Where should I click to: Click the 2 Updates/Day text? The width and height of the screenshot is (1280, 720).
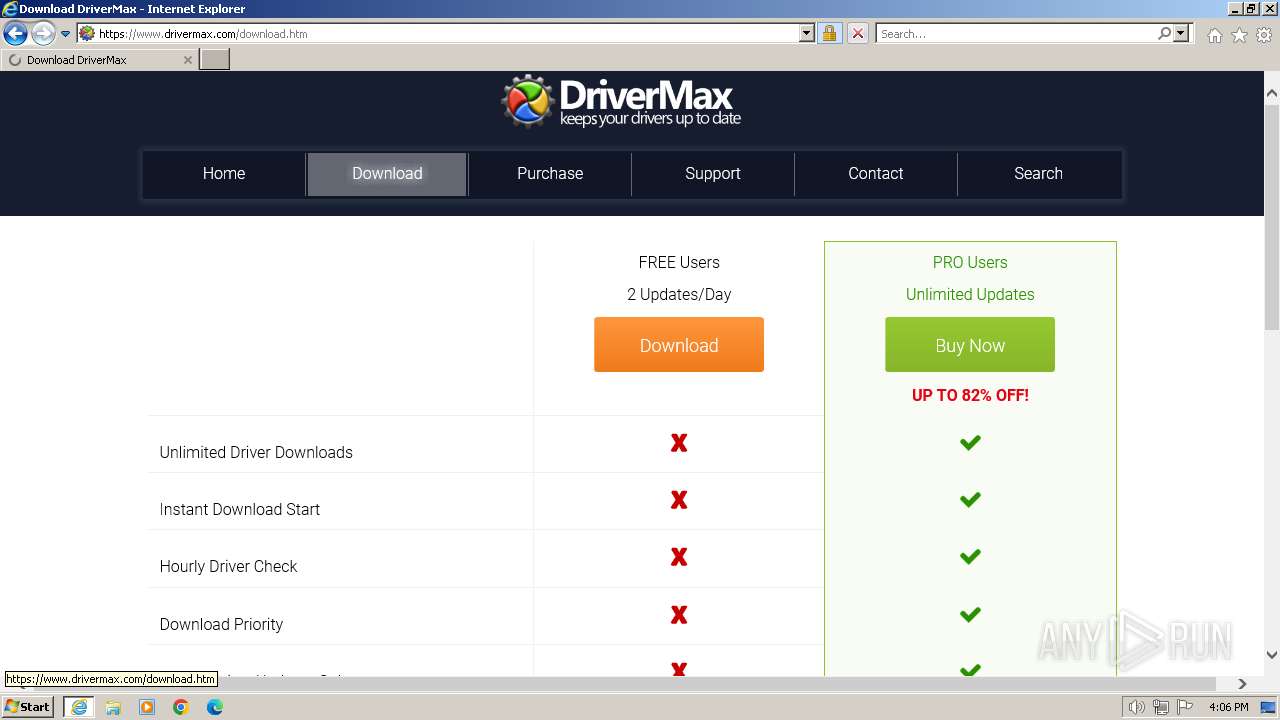pos(679,294)
